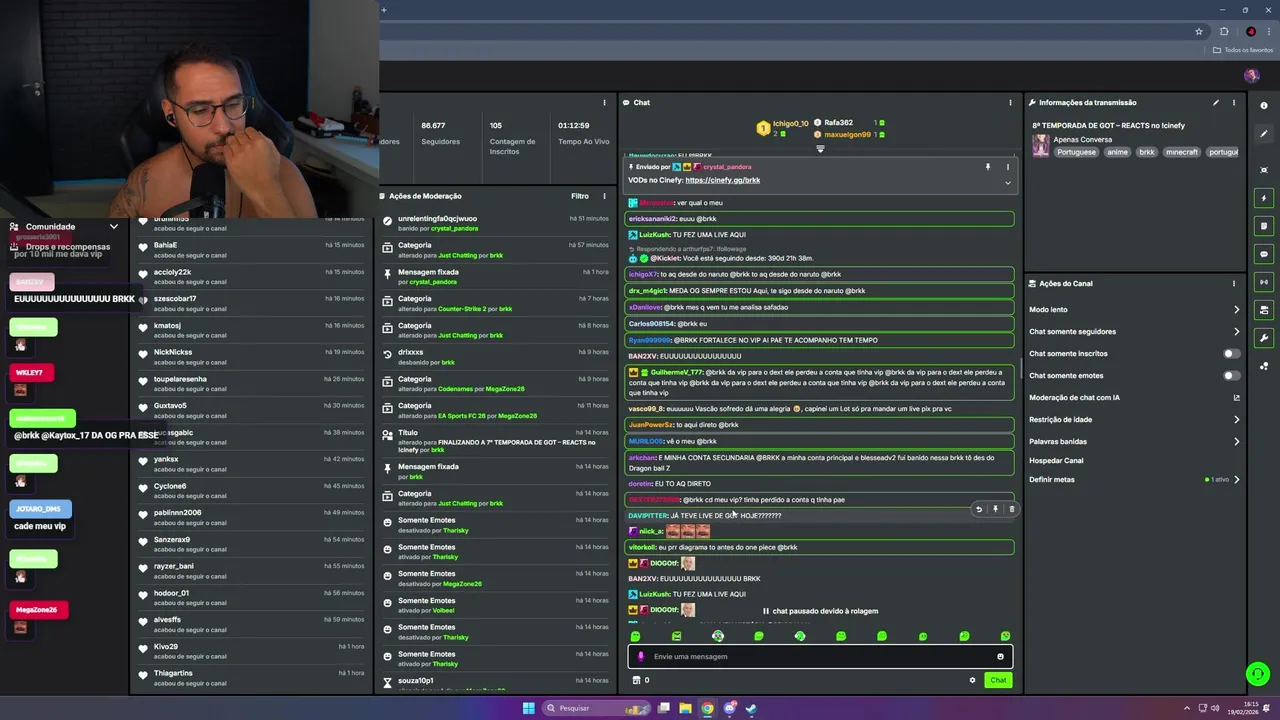Screen dimensions: 1280x720
Task: Expand Chat somente seguidores options
Action: pos(1236,331)
